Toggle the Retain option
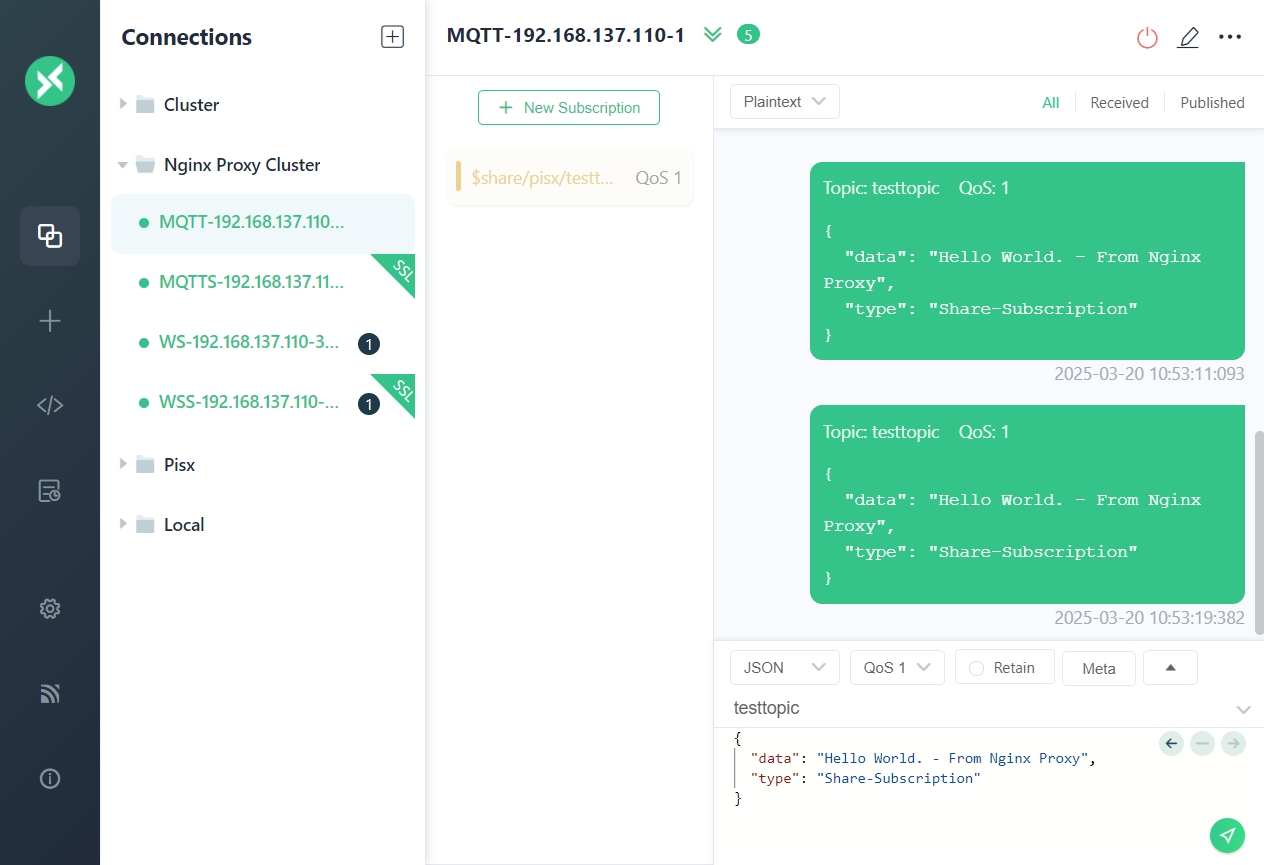This screenshot has height=865, width=1264. coord(1004,668)
